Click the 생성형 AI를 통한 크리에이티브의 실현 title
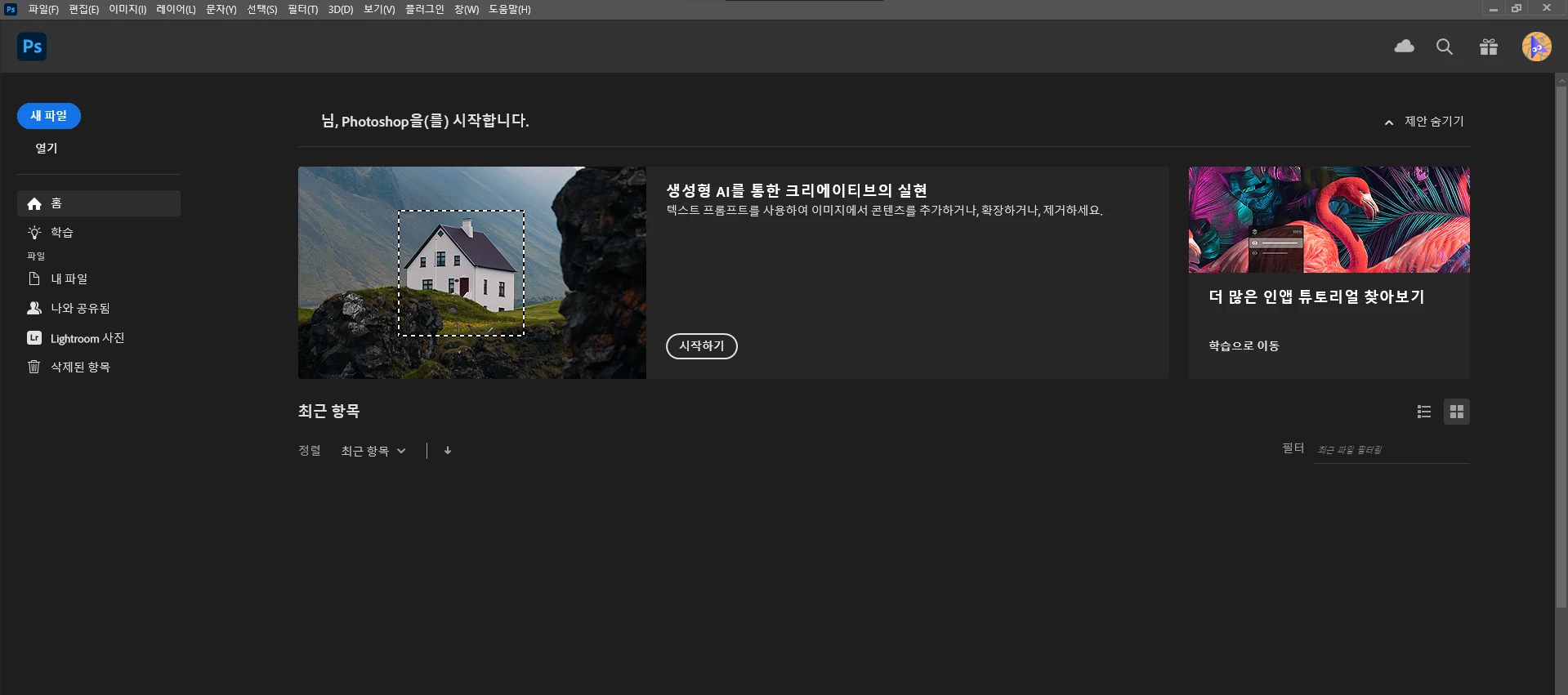Viewport: 1568px width, 695px height. 797,190
